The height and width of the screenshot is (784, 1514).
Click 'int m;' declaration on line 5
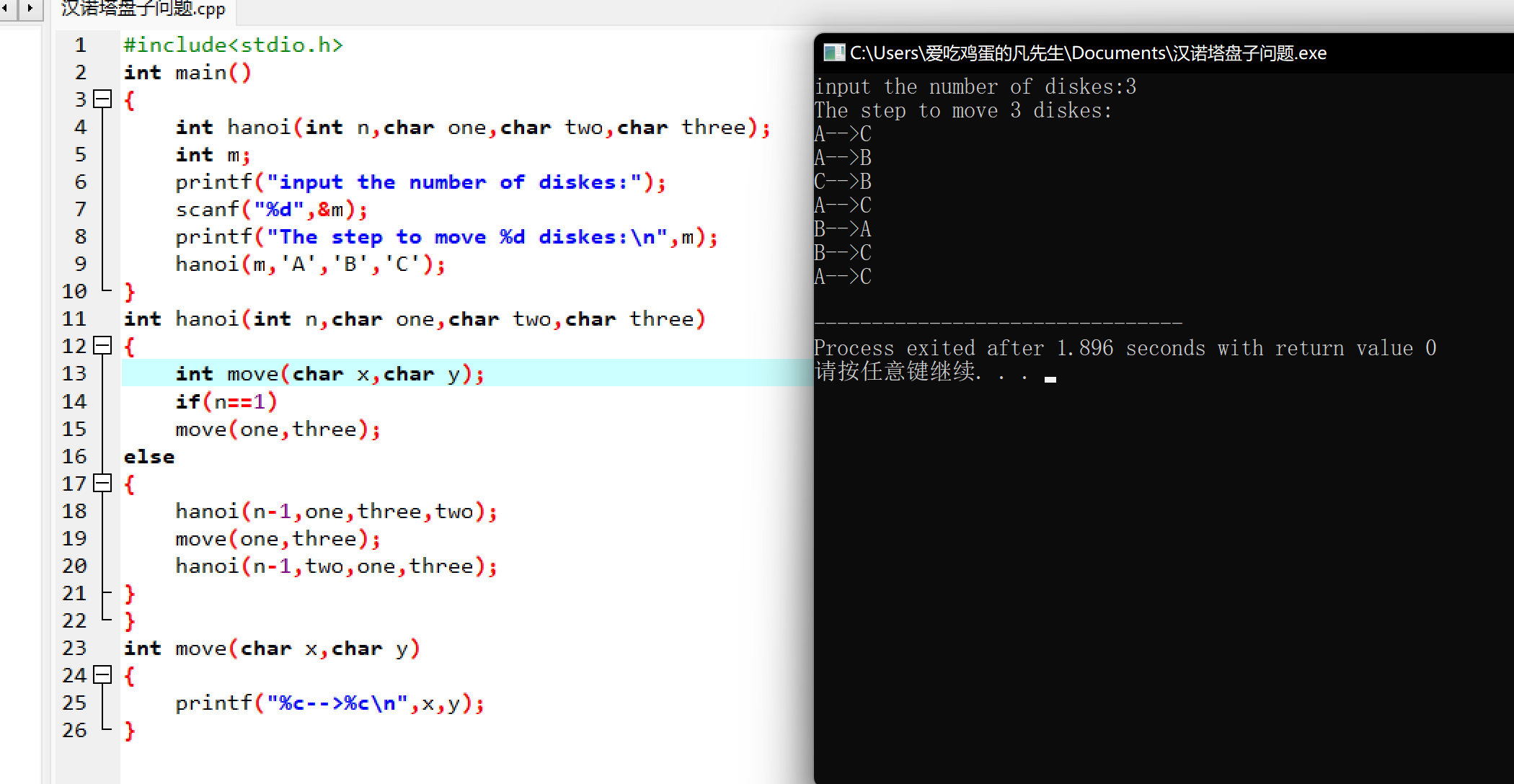coord(213,155)
